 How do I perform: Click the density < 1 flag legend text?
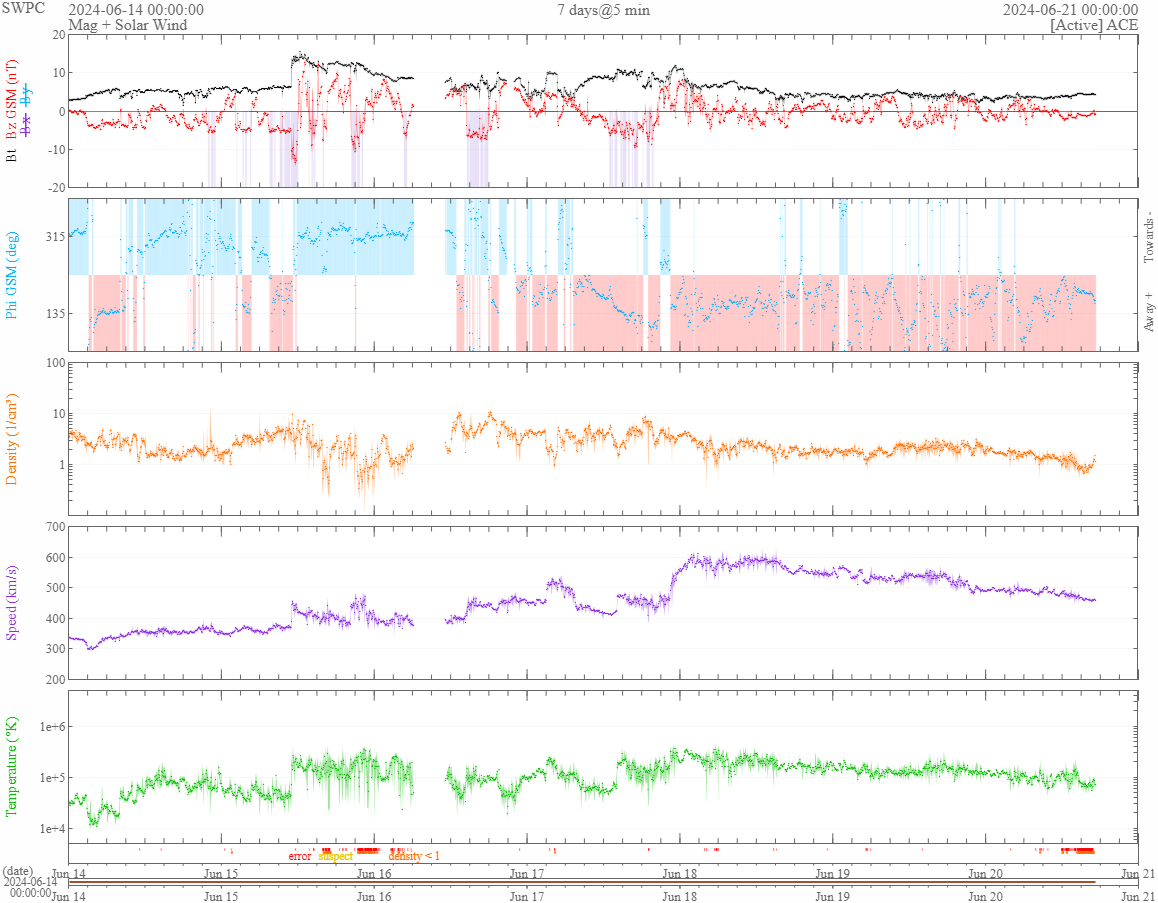pos(414,856)
